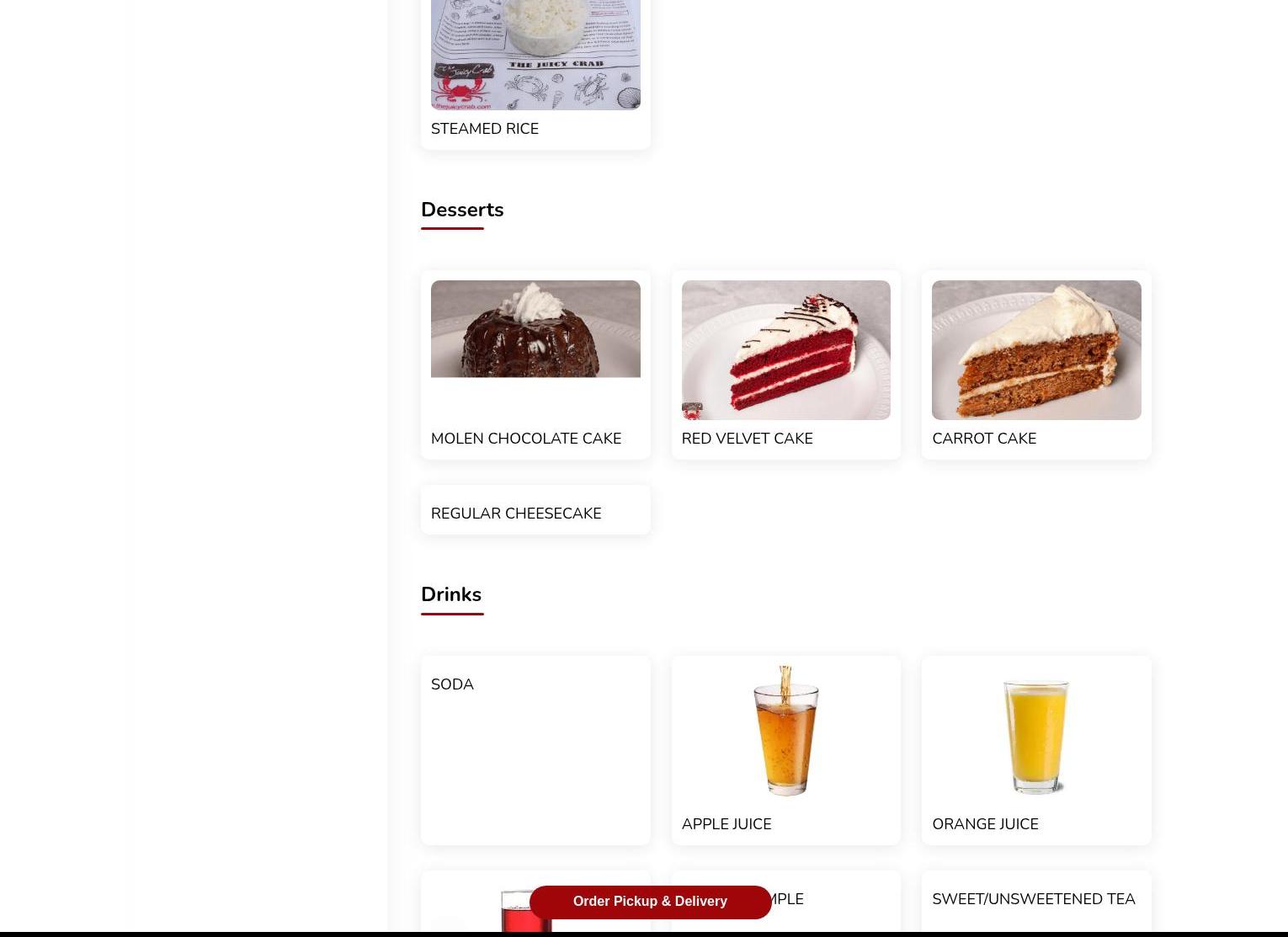Click the Drinks section heading
This screenshot has width=1288, height=937.
point(451,594)
